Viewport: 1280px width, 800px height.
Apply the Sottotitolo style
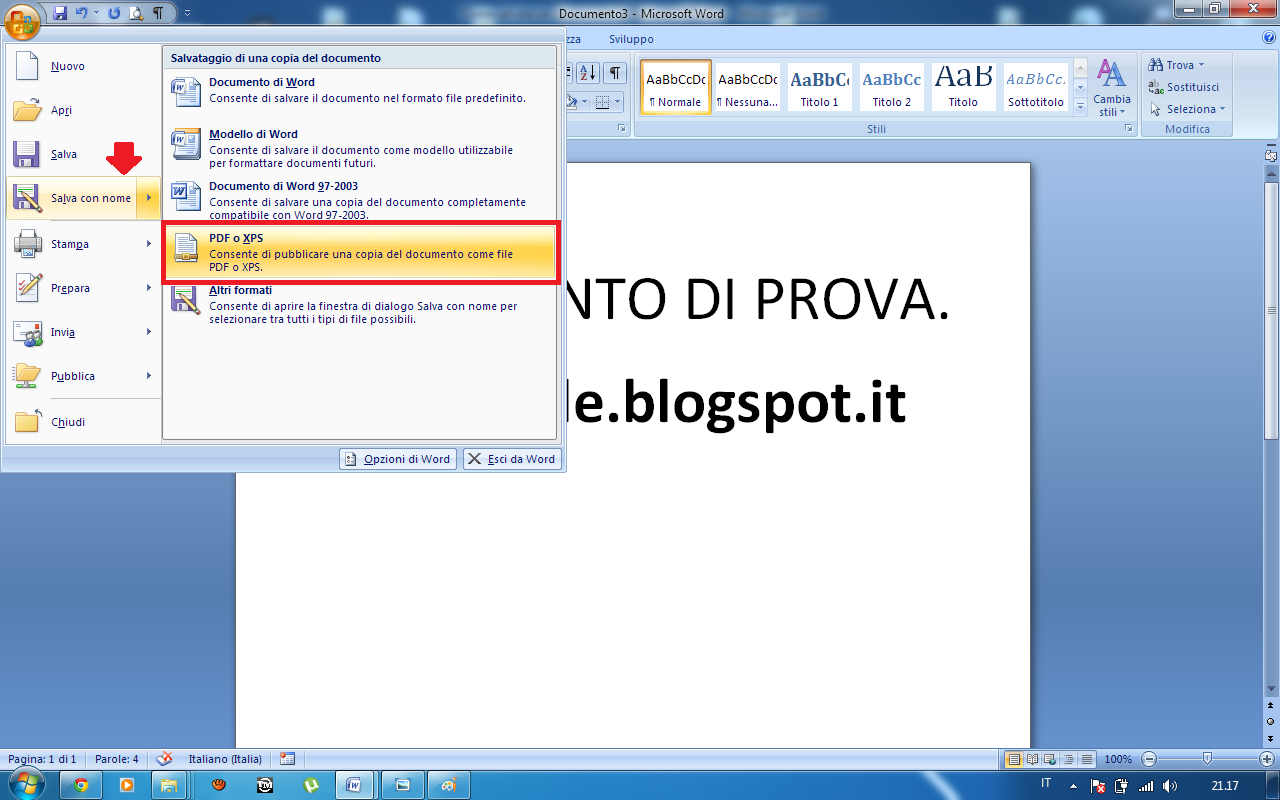tap(1036, 87)
